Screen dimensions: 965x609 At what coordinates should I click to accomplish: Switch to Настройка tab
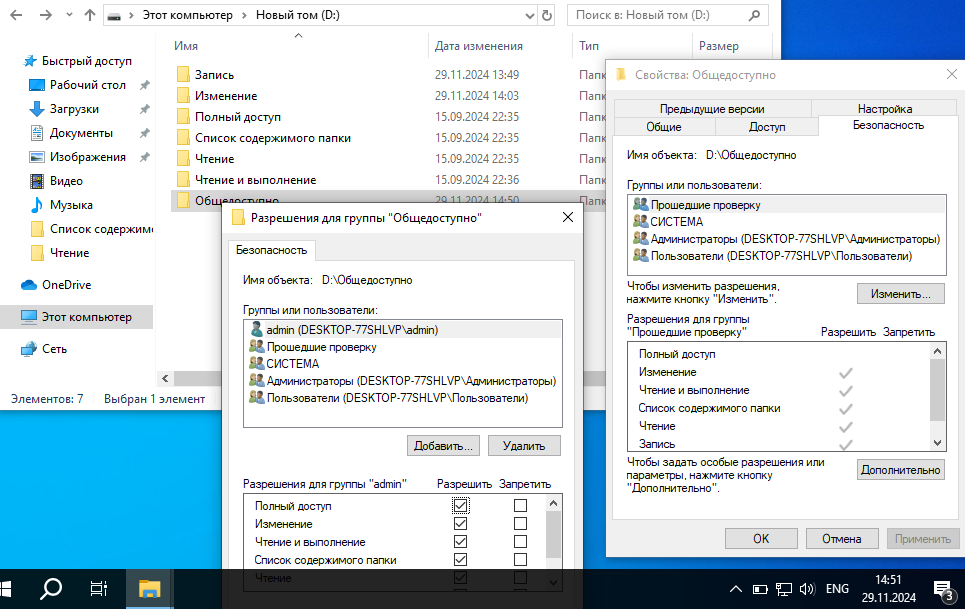pos(884,109)
